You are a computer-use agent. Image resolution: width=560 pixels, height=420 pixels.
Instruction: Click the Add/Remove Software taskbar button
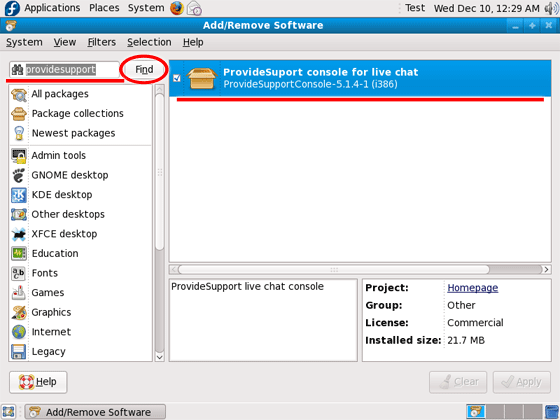click(x=95, y=412)
